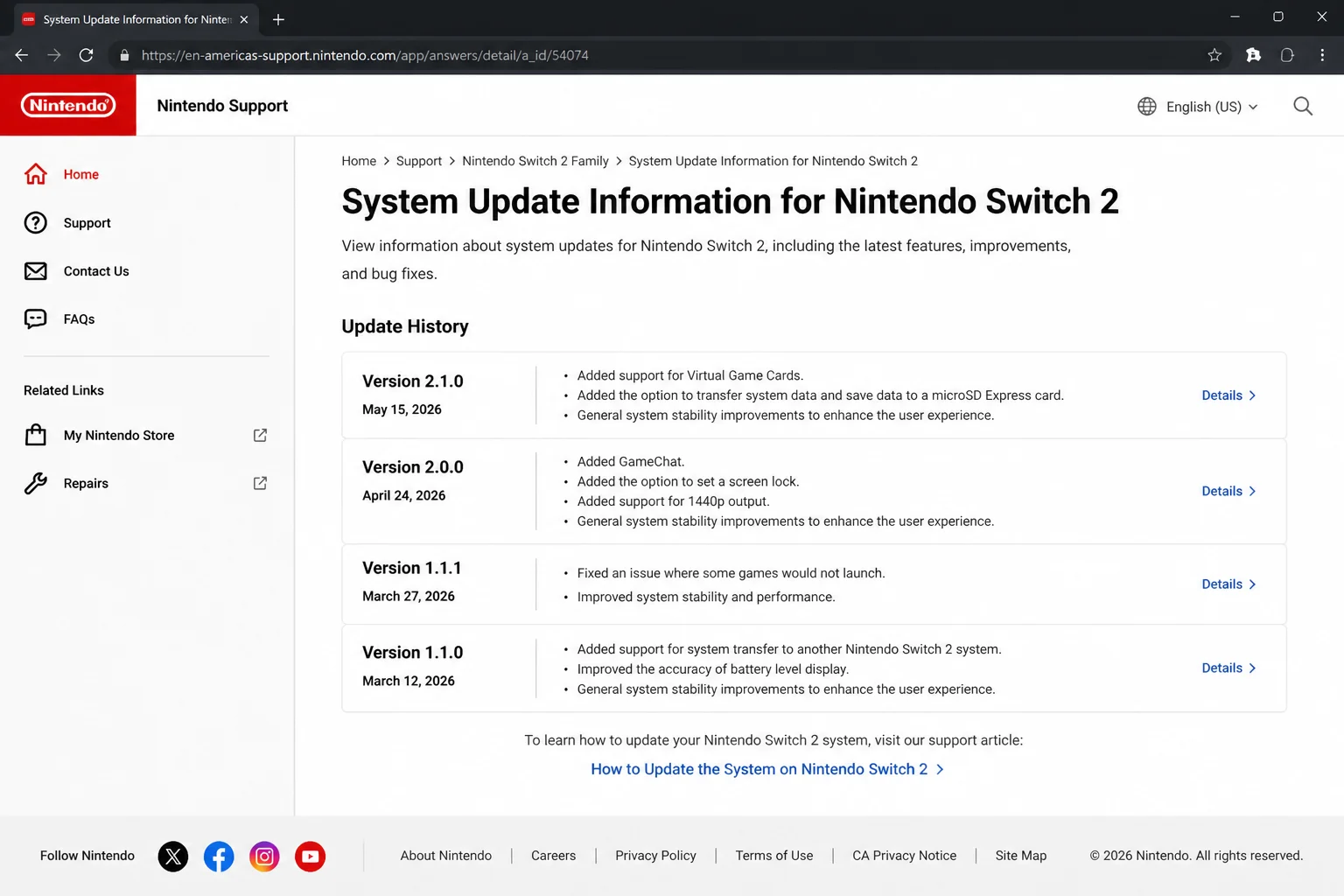The height and width of the screenshot is (896, 1344).
Task: Click the Support question mark icon
Action: pyautogui.click(x=36, y=222)
